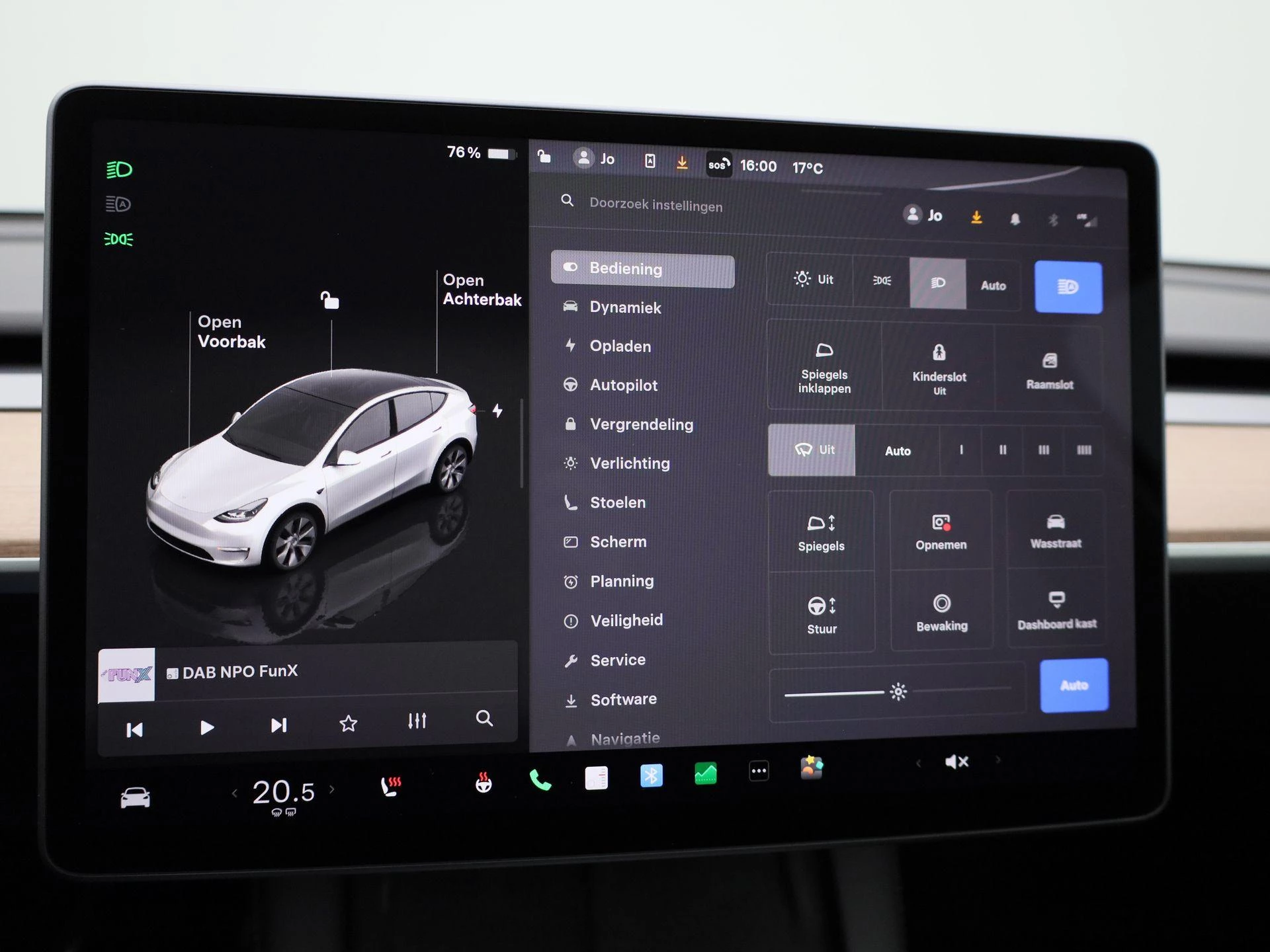
Task: Open the audio equalizer settings icon
Action: click(x=417, y=721)
